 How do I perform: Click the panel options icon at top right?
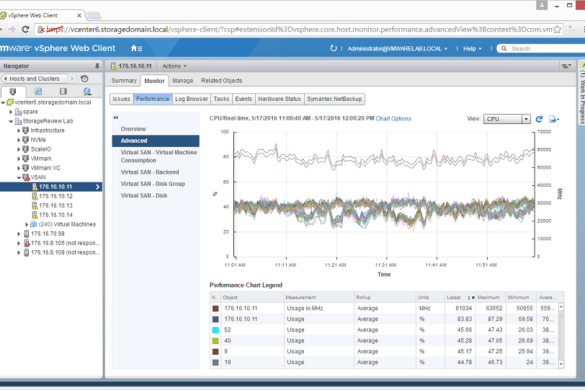566,66
